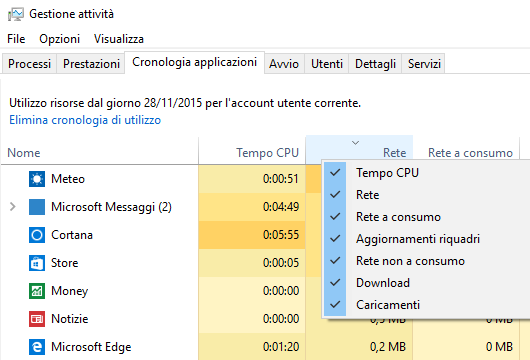530x360 pixels.
Task: Select the Cortana row name
Action: 72,235
